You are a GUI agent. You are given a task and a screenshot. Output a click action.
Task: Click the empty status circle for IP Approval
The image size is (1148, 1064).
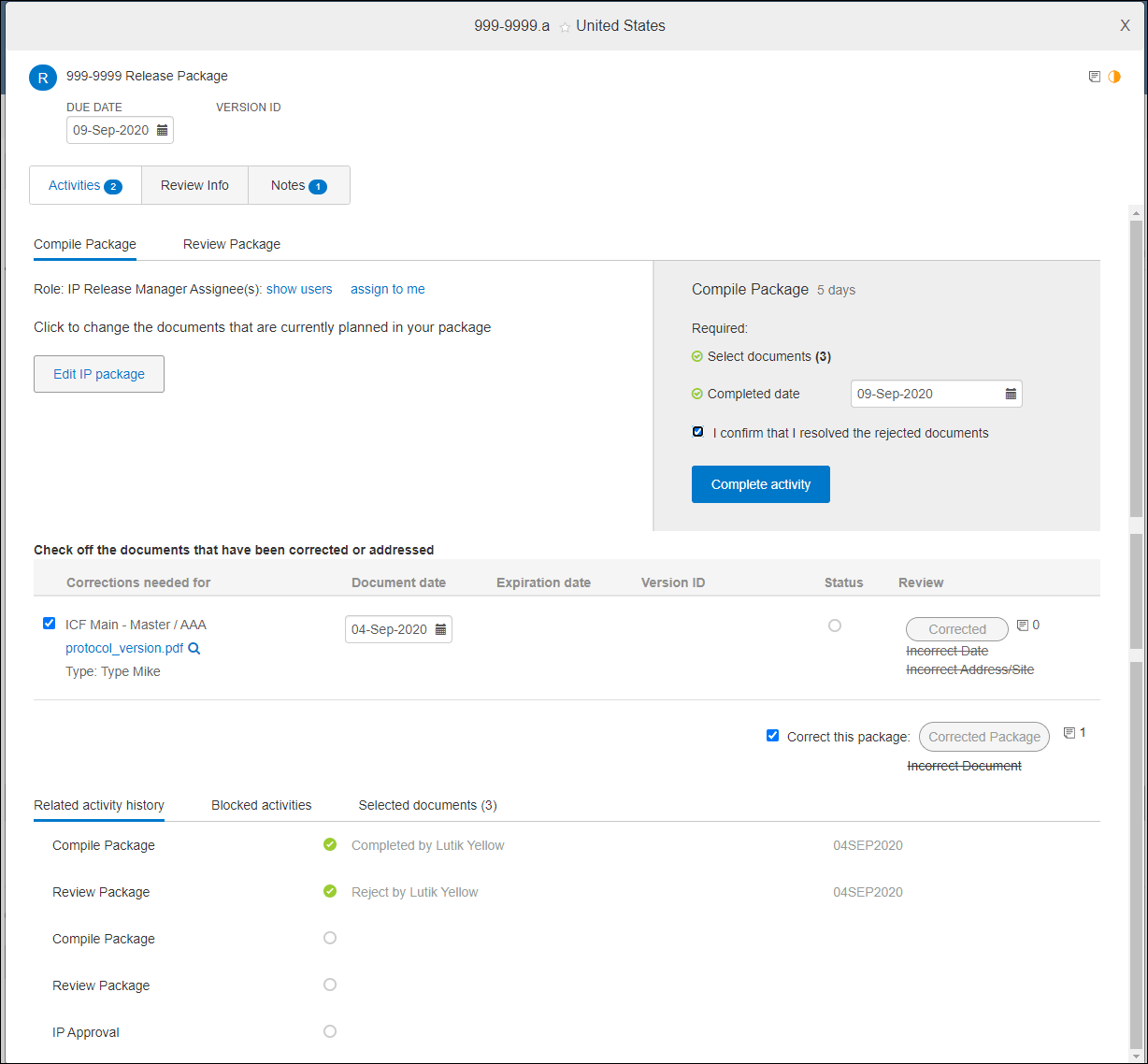click(330, 1031)
